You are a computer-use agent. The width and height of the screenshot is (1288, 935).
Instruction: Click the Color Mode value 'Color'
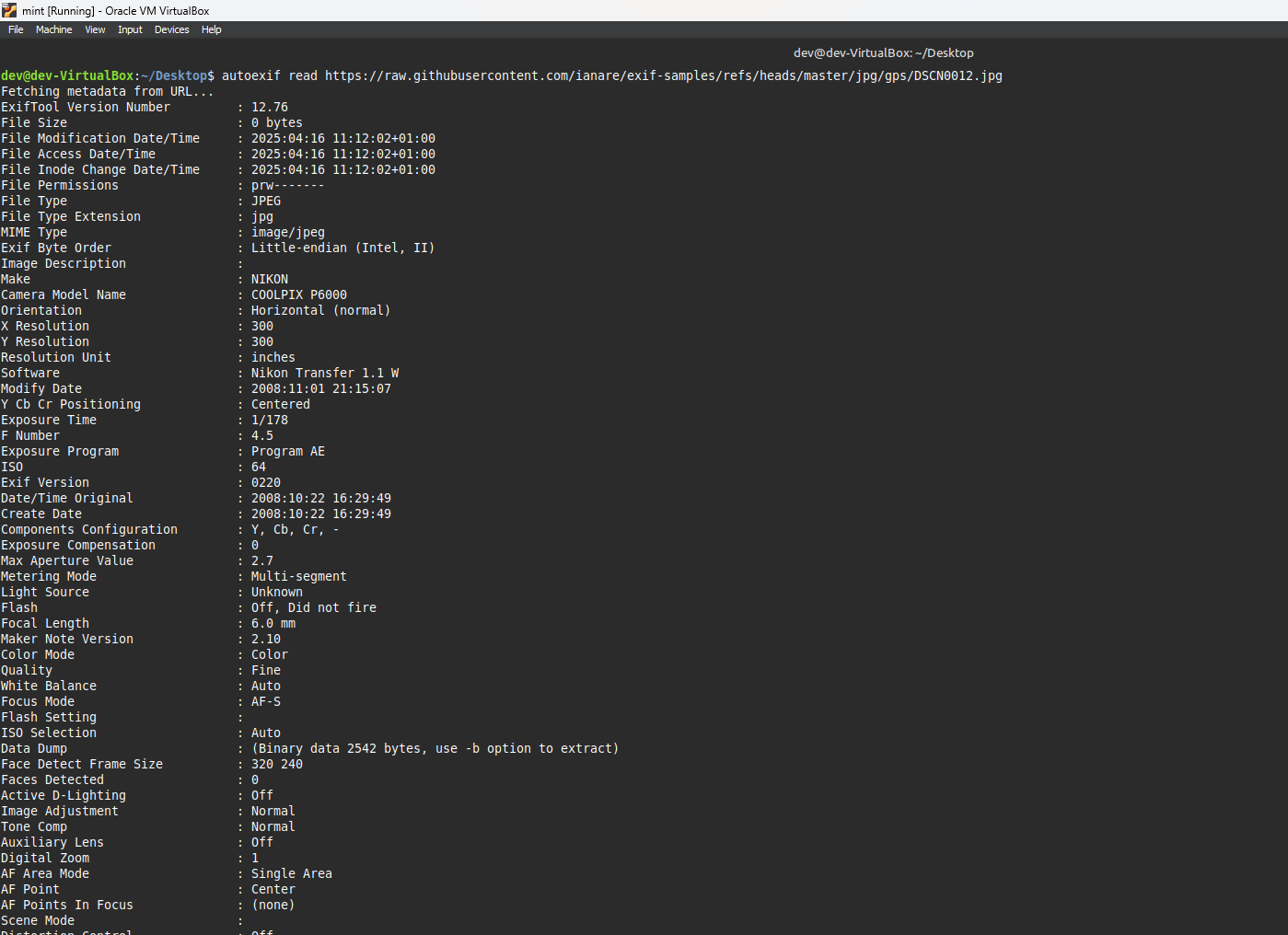click(270, 654)
